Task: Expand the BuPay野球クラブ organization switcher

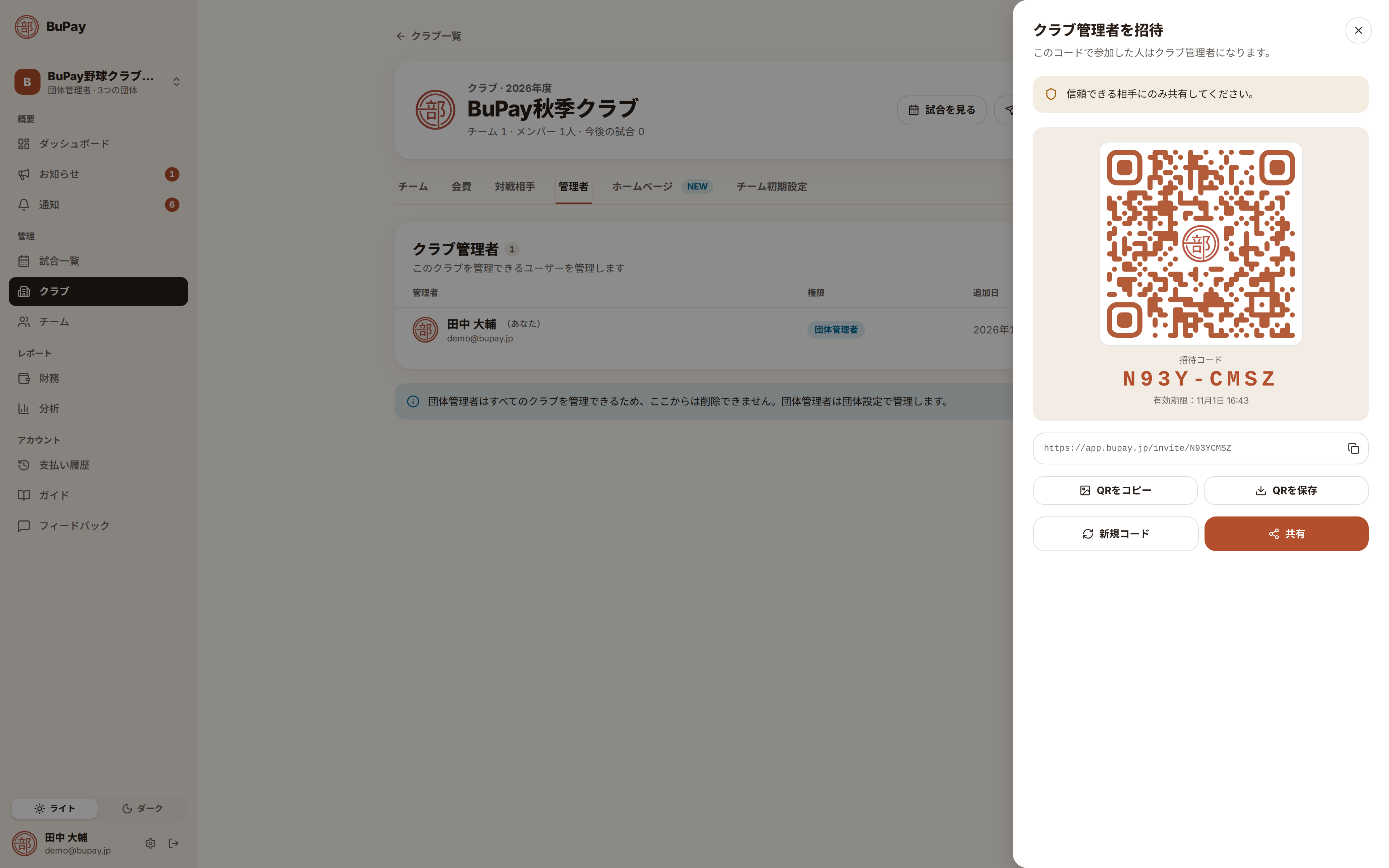Action: coord(98,82)
